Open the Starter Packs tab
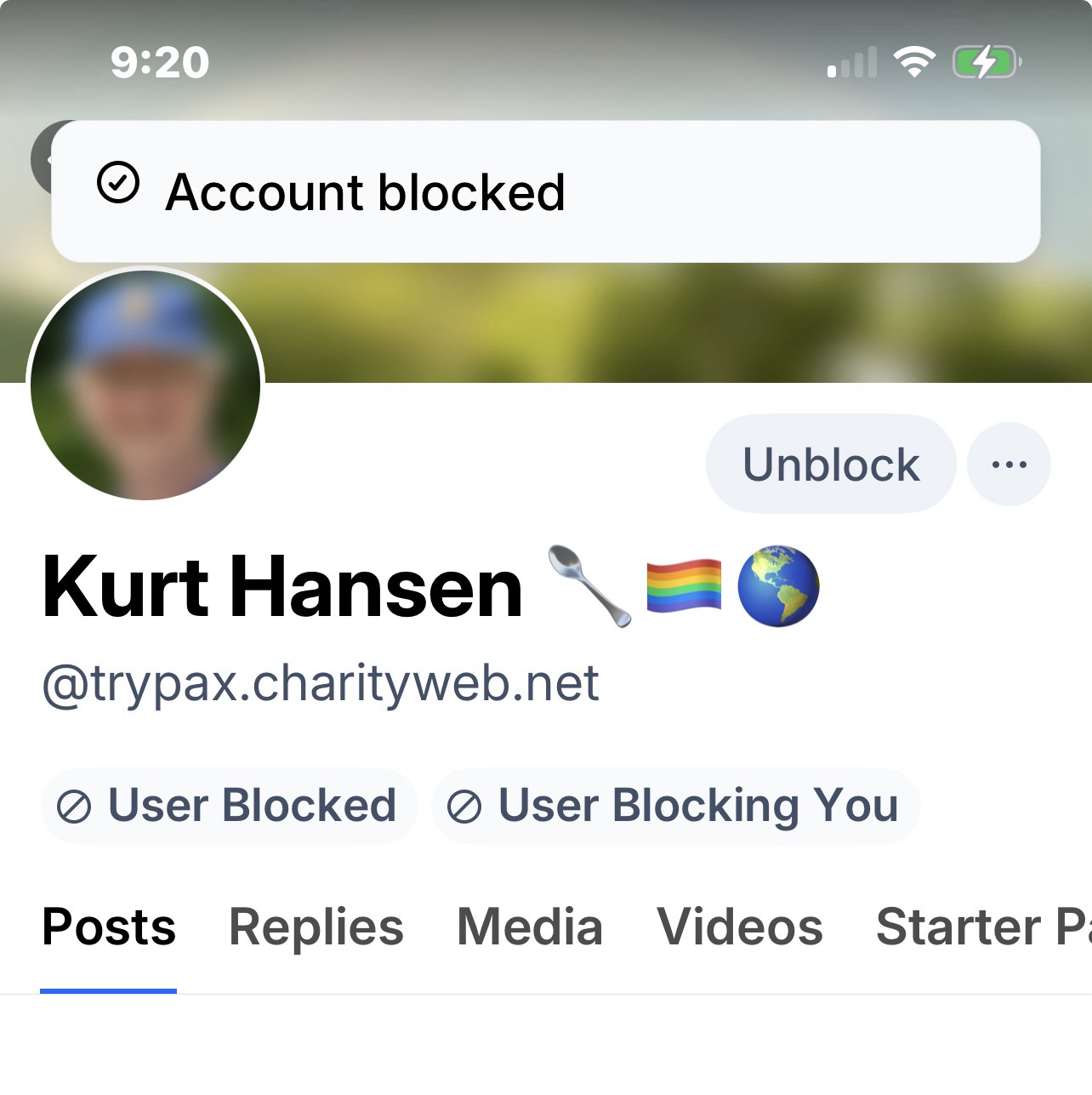Image resolution: width=1092 pixels, height=1095 pixels. pos(983,927)
